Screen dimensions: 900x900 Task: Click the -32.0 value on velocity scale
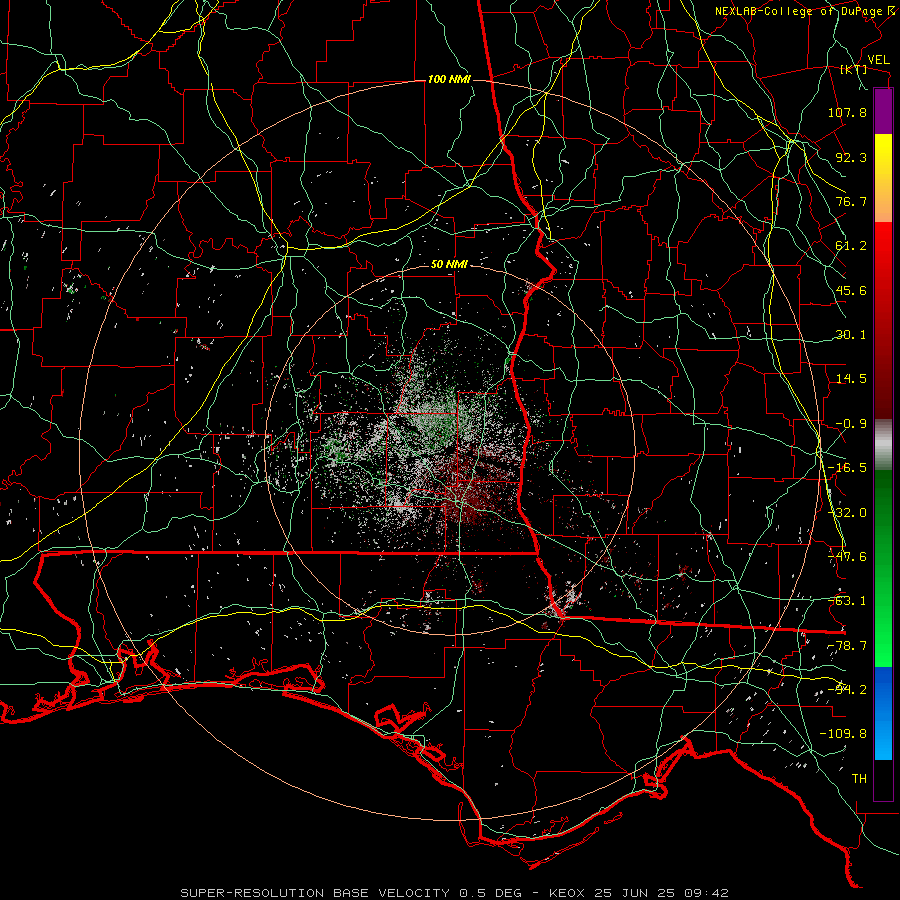(847, 513)
